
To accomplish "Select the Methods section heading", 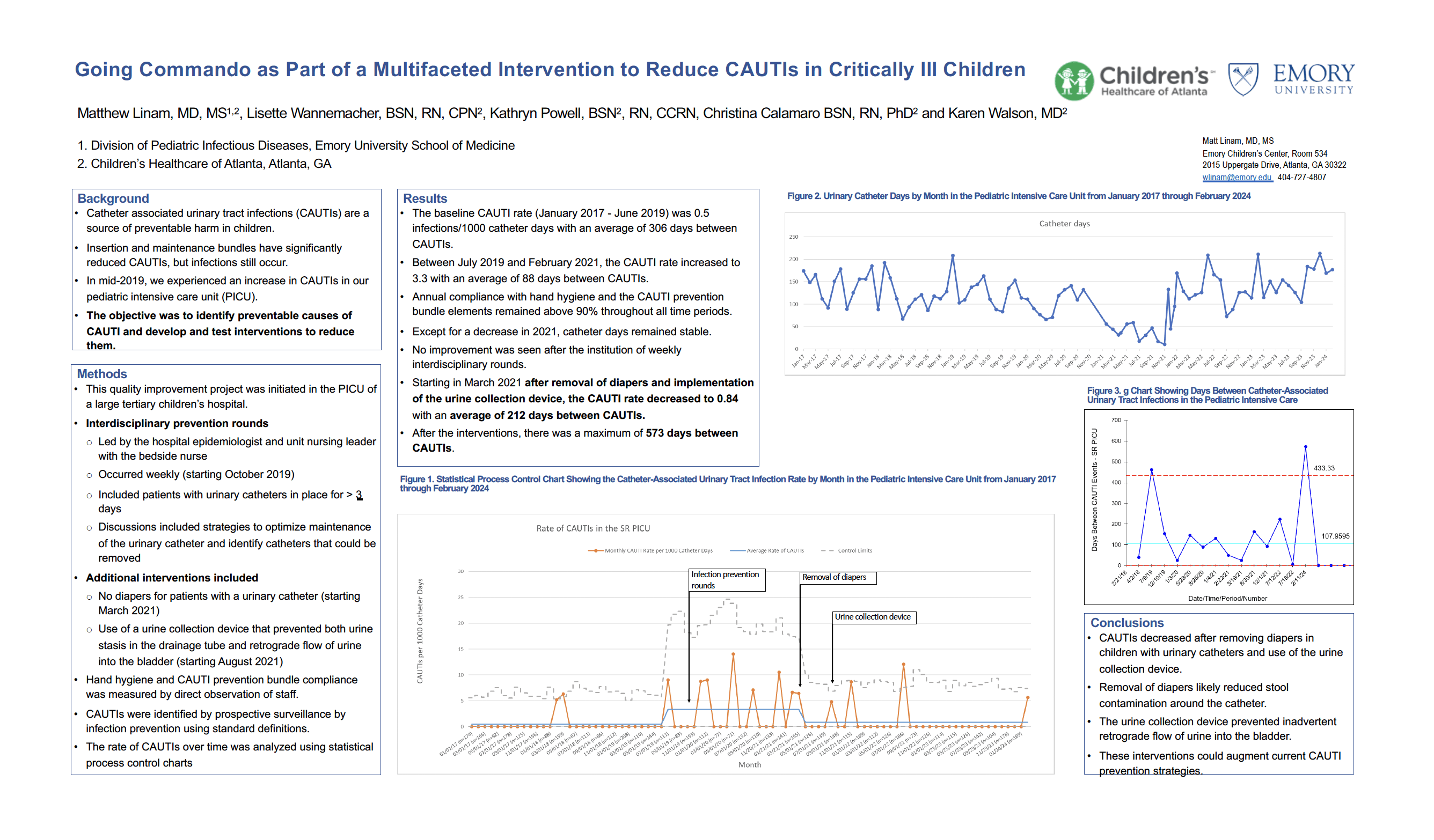I will tap(102, 374).
